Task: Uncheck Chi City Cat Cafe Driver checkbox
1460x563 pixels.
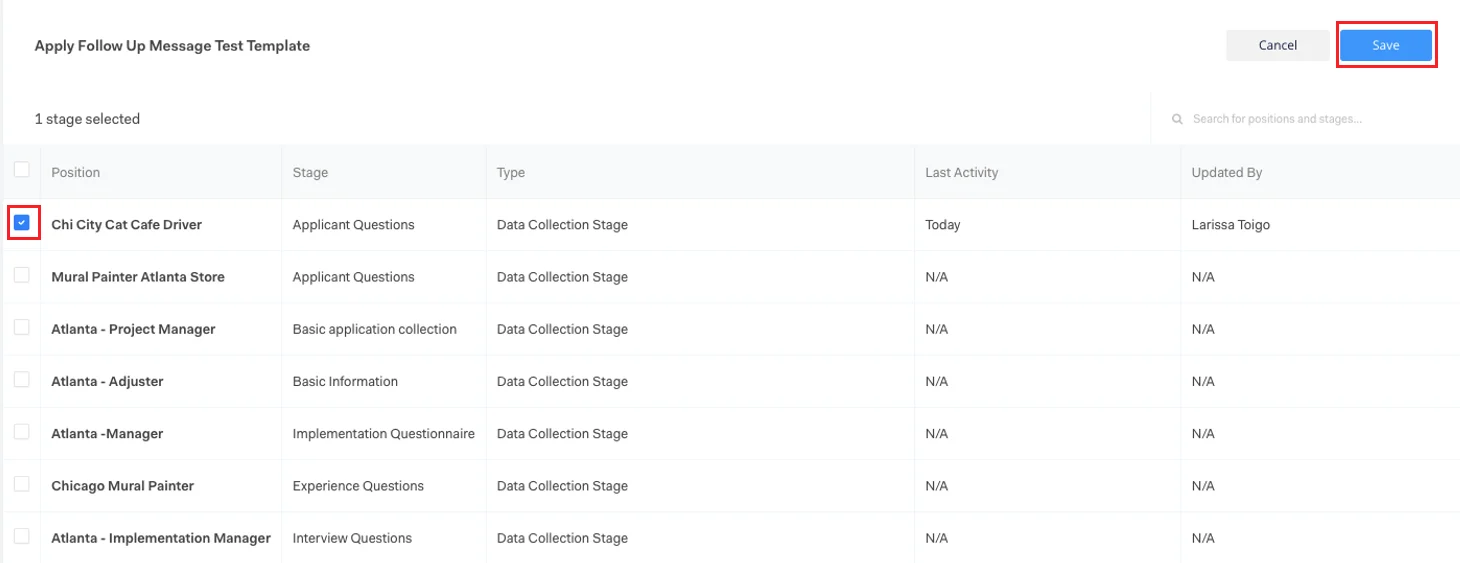Action: tap(21, 223)
